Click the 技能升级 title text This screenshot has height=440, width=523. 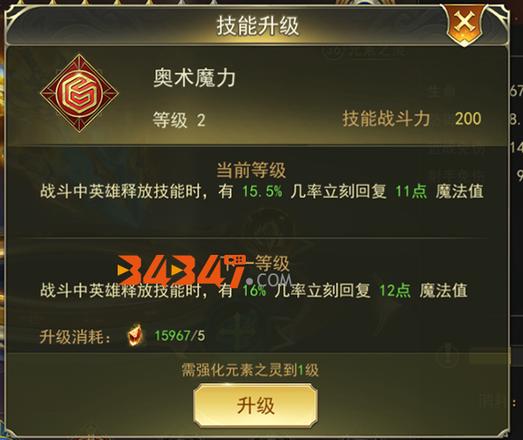pyautogui.click(x=257, y=26)
